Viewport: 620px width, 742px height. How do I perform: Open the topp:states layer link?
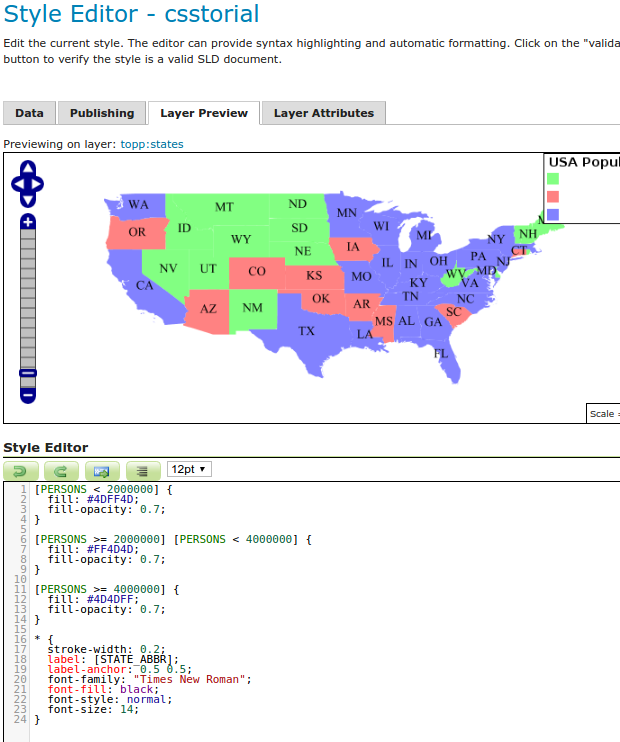(x=152, y=144)
